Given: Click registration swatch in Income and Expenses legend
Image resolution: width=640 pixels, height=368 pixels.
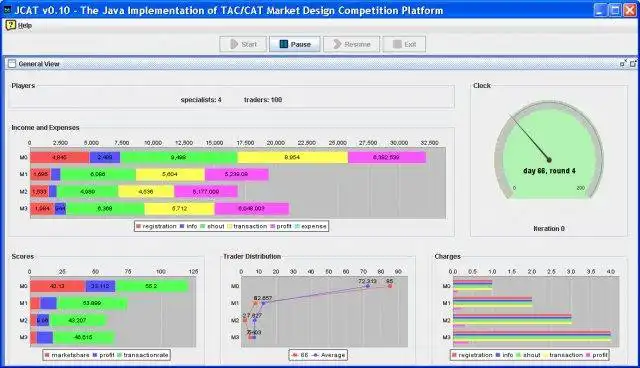Looking at the screenshot, I should 138,226.
